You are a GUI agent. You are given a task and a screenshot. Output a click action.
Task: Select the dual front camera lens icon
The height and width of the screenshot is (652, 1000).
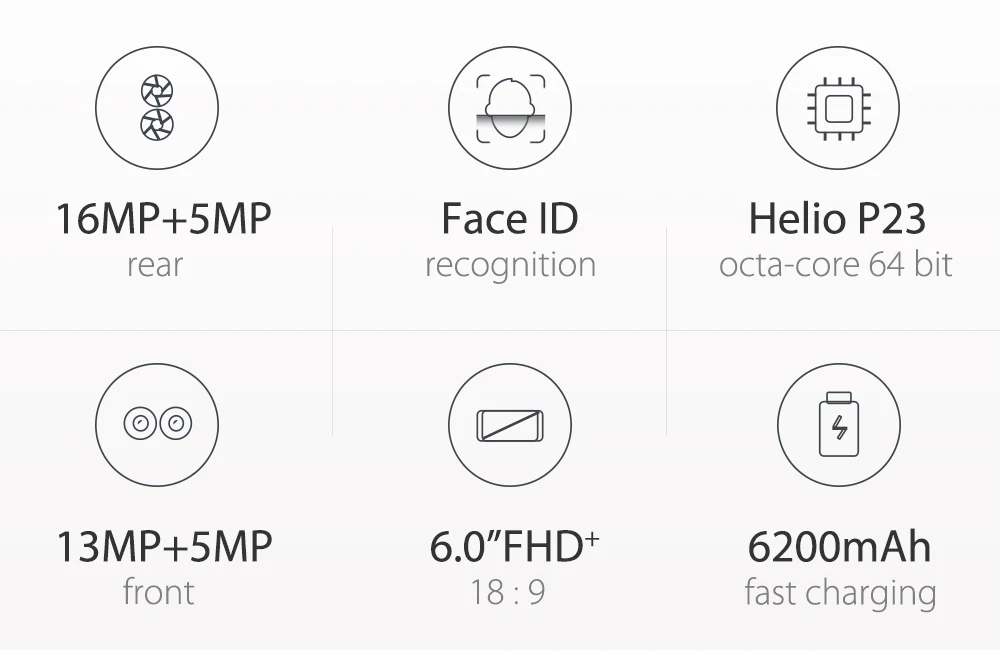click(x=157, y=424)
